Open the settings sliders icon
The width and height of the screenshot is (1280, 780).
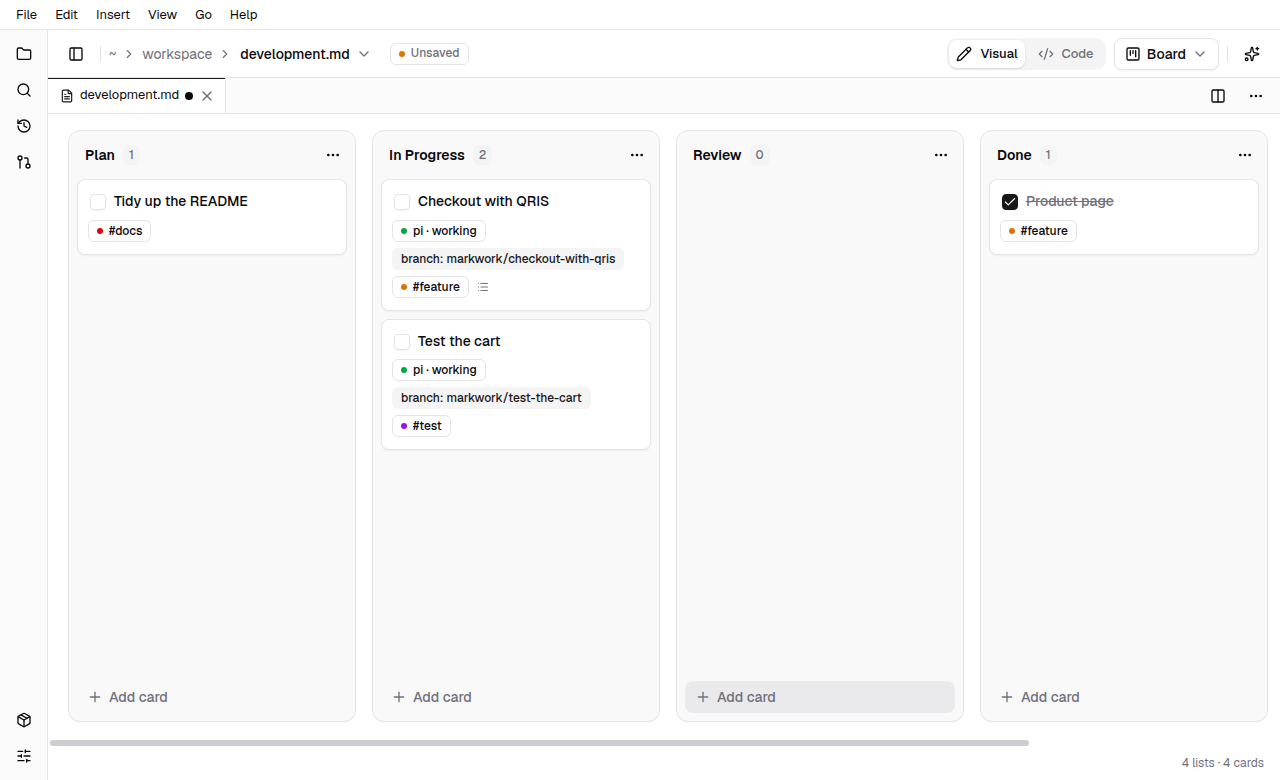(x=24, y=756)
